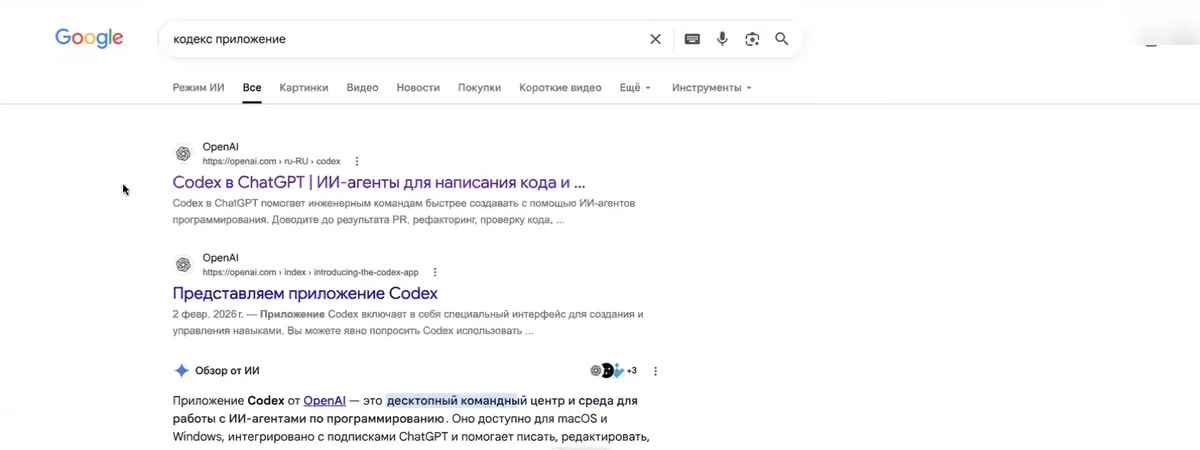Click the OpenAI link in AI overview
Viewport: 1200px width, 450px height.
tap(324, 400)
